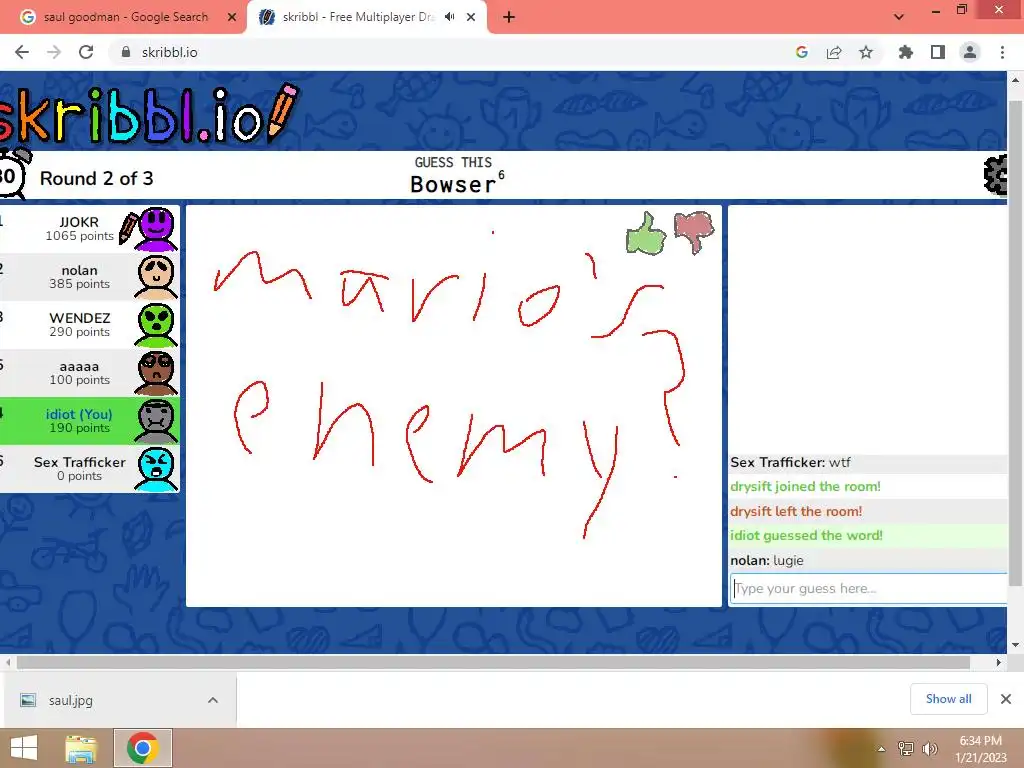Click the scroll down arrow
This screenshot has width=1024, height=768.
(x=1016, y=645)
